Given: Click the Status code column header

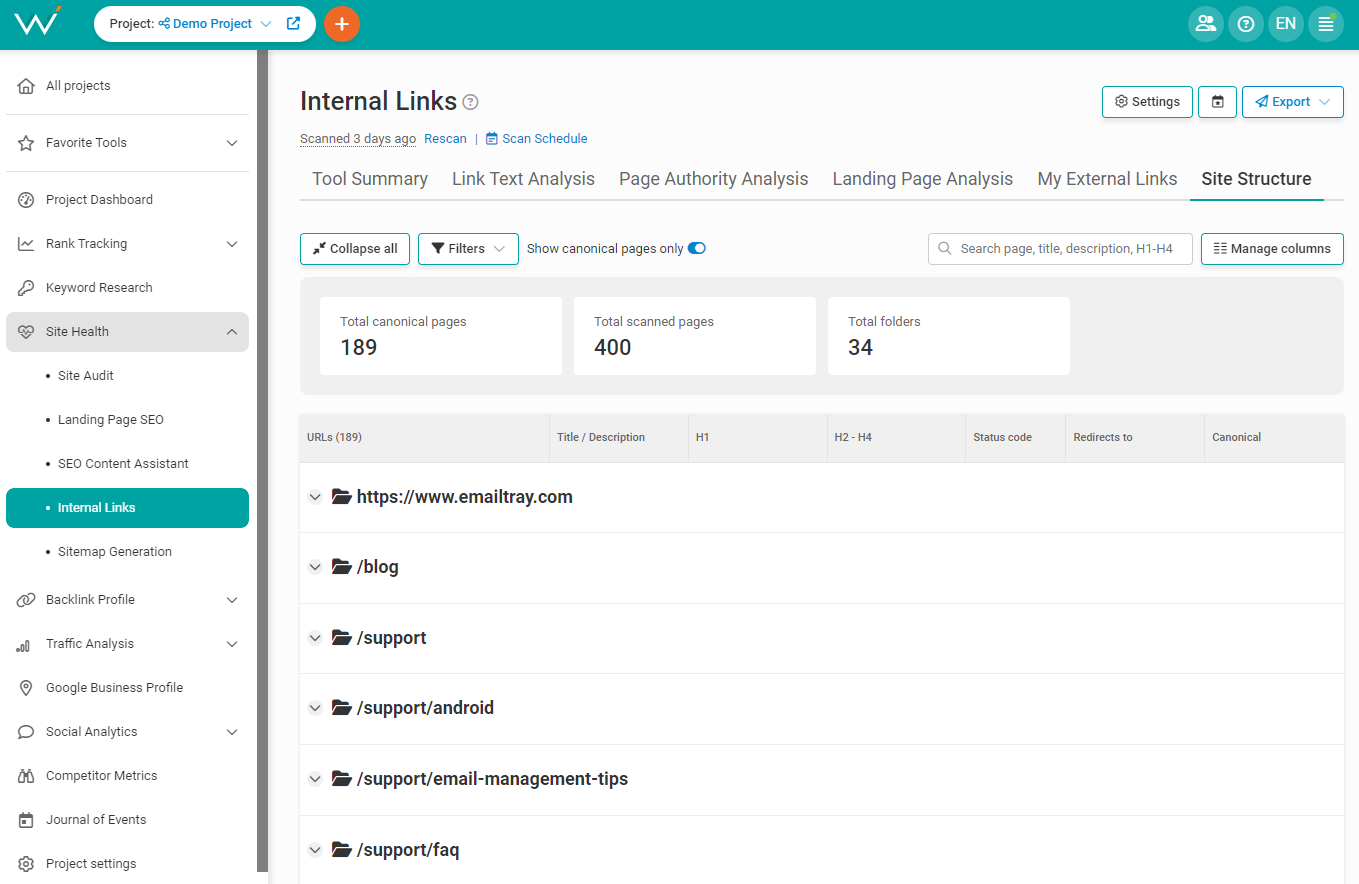Looking at the screenshot, I should coord(1015,438).
